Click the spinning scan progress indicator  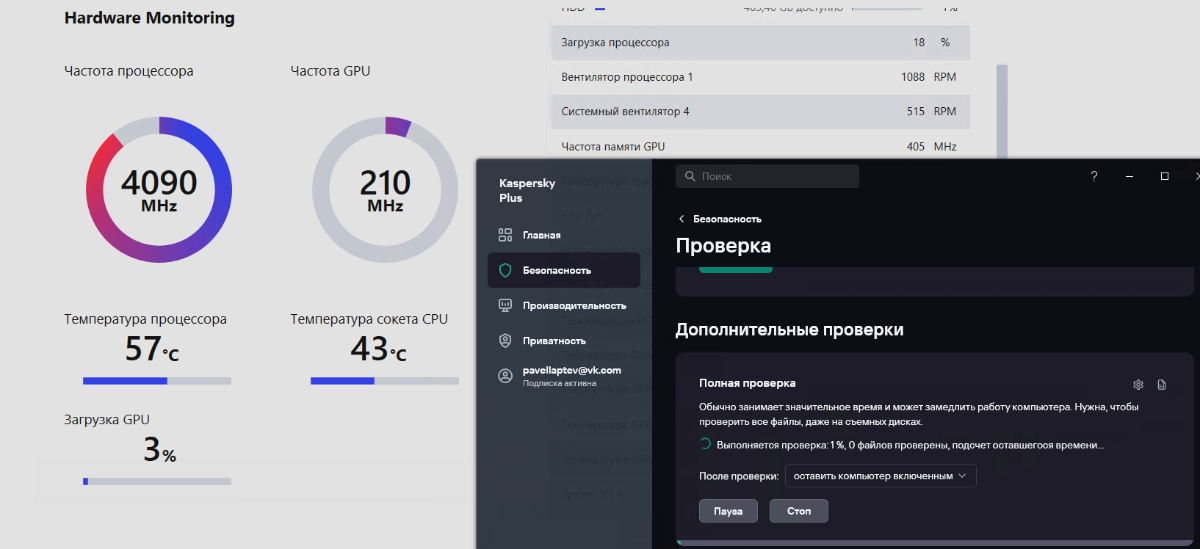coord(705,444)
